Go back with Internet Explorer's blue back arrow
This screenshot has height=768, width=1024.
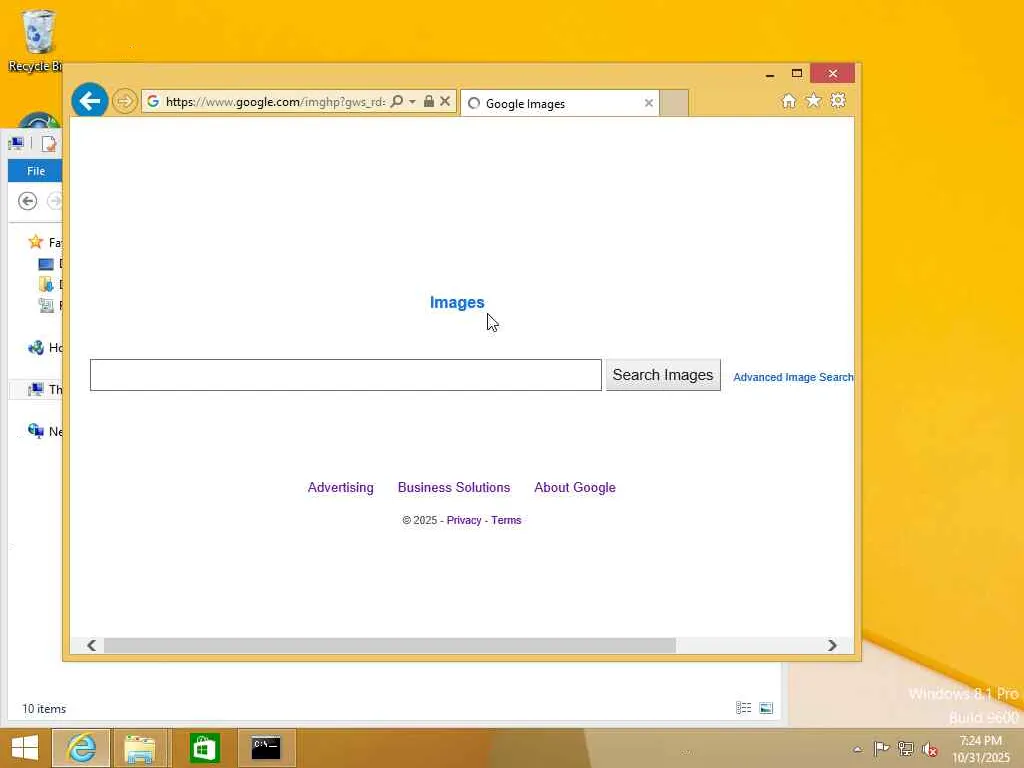[89, 101]
